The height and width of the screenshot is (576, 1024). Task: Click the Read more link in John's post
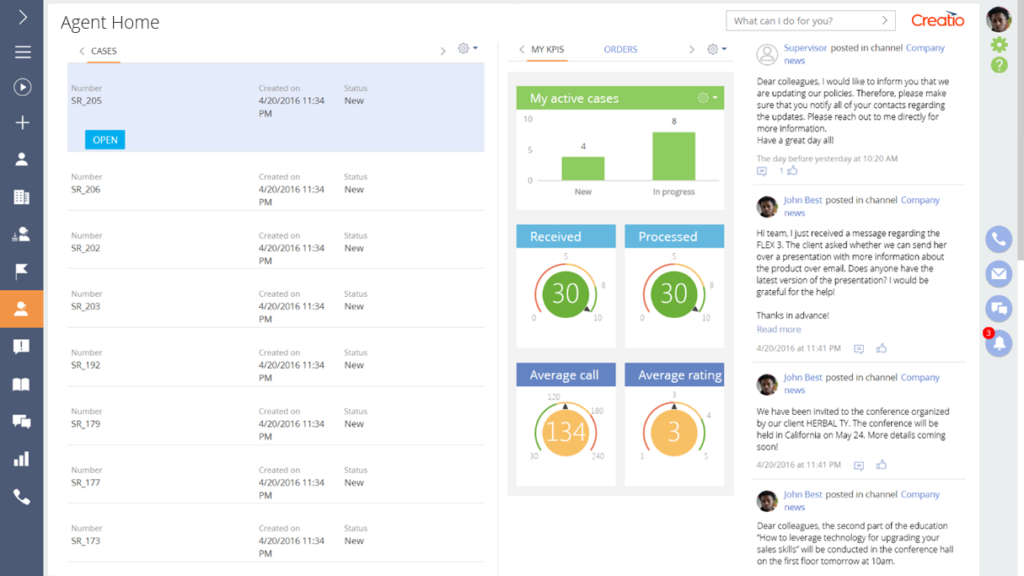click(778, 329)
